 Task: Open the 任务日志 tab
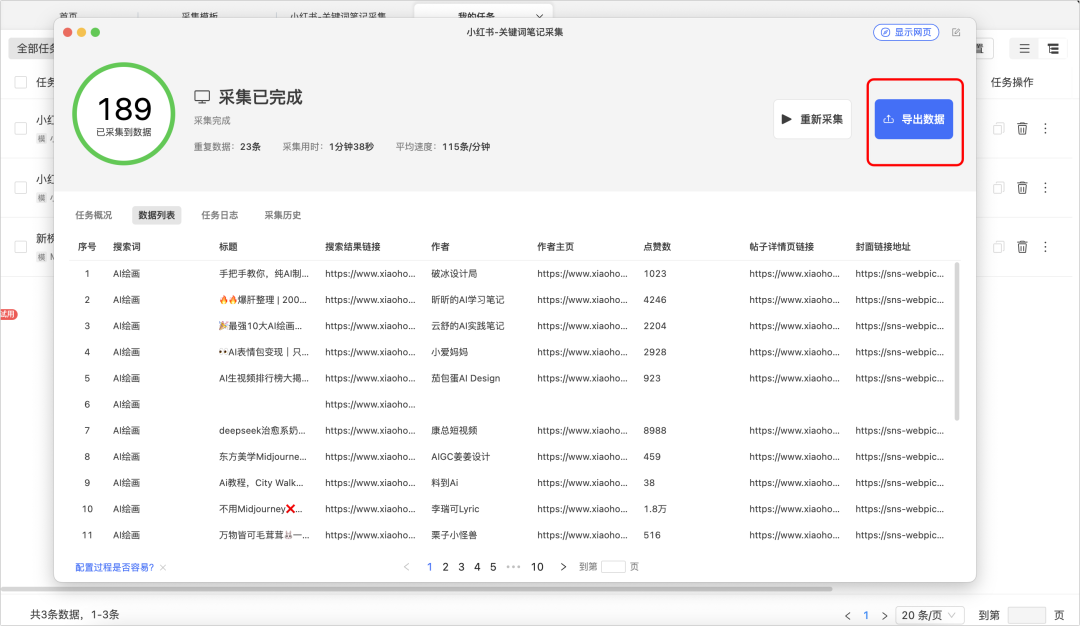click(x=220, y=215)
